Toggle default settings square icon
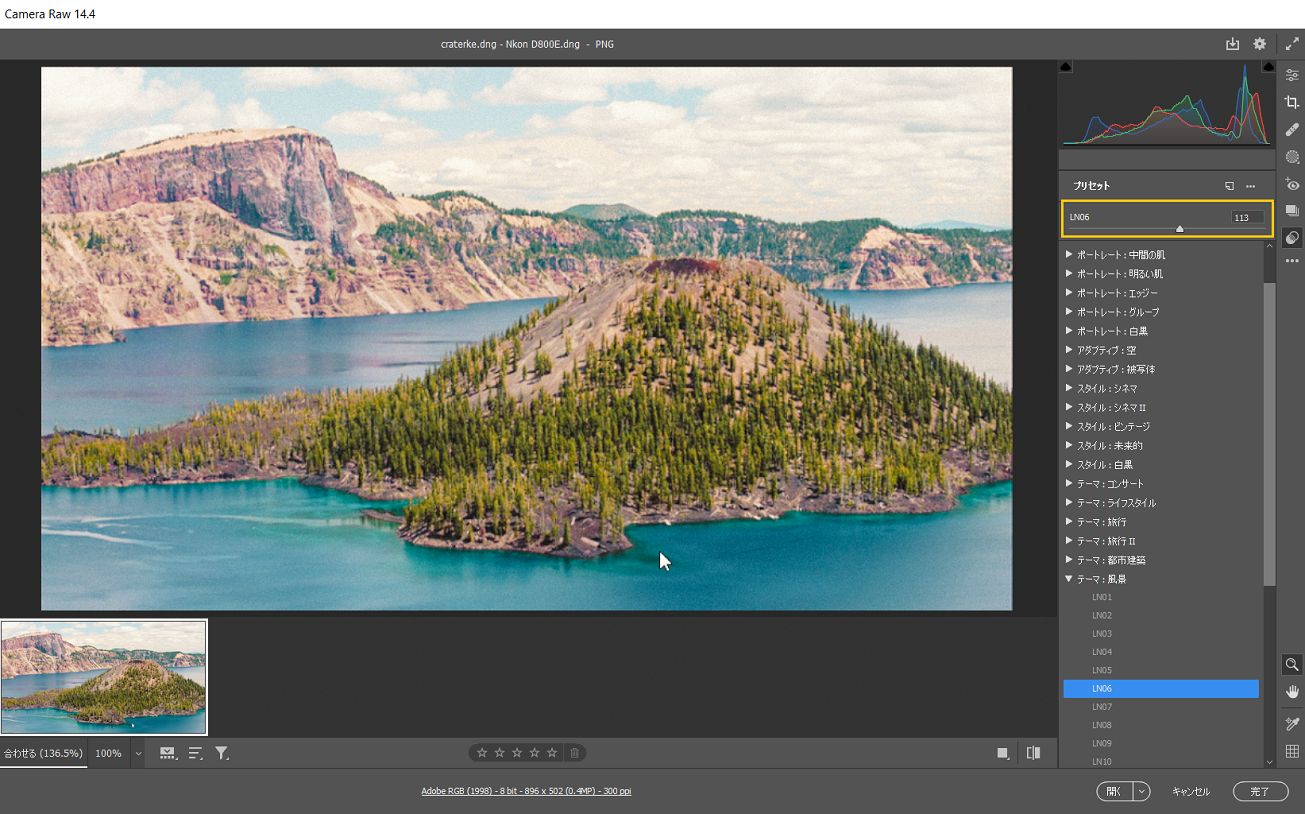The width and height of the screenshot is (1305, 814). pos(1002,753)
